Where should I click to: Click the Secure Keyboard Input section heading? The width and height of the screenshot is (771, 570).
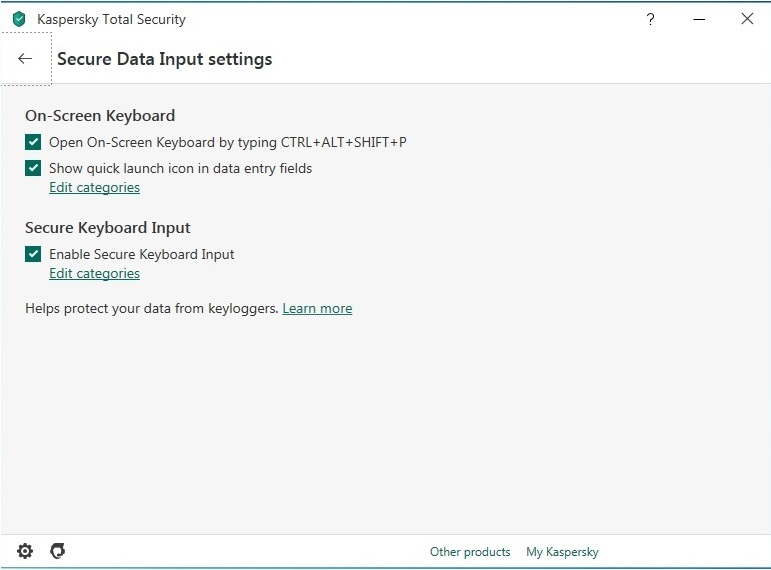[108, 227]
